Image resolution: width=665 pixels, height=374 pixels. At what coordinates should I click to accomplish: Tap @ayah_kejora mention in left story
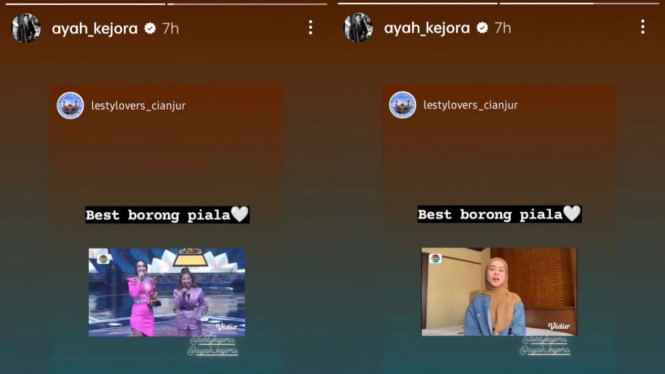212,351
